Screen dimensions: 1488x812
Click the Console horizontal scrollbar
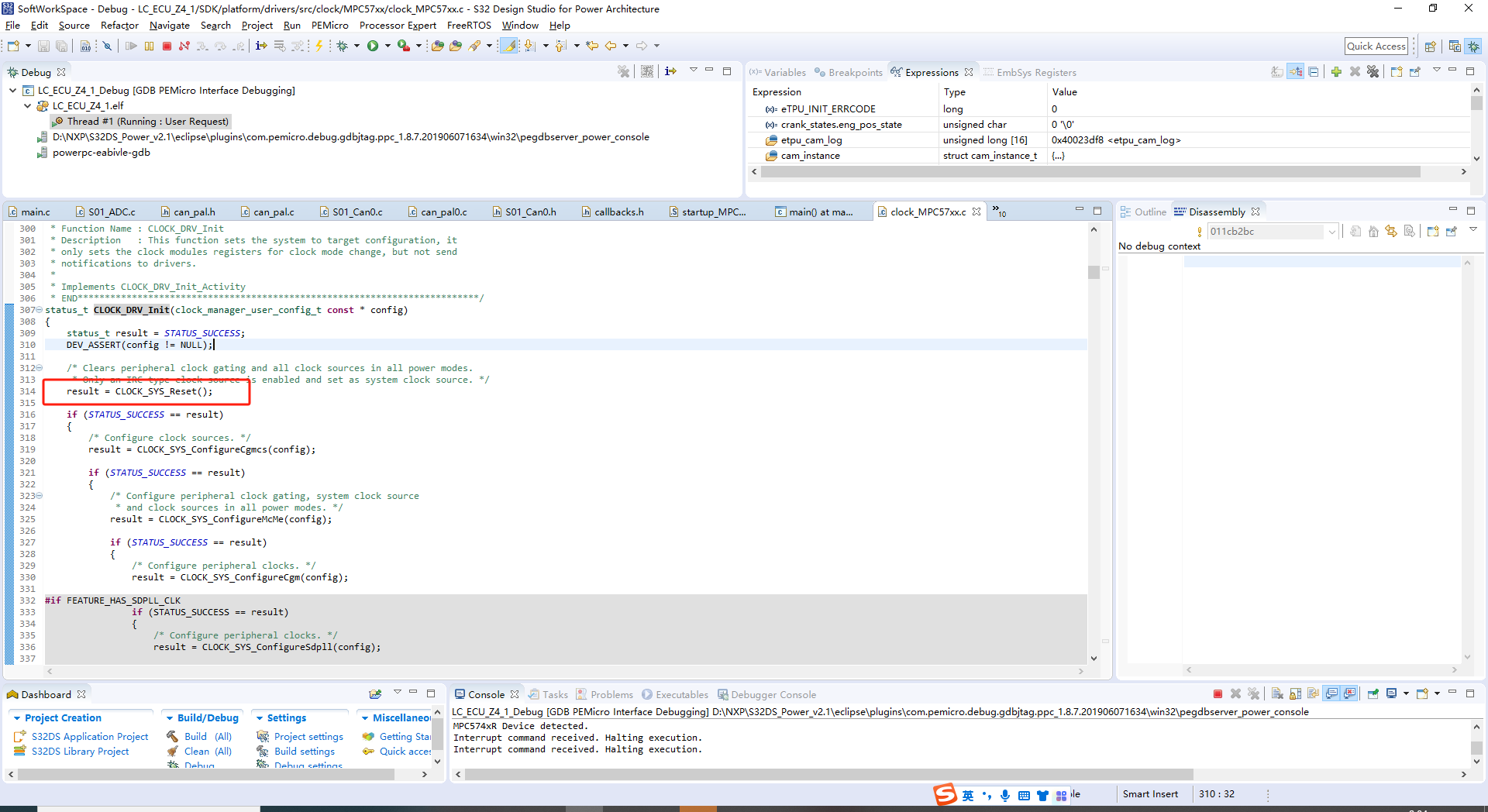coord(829,774)
